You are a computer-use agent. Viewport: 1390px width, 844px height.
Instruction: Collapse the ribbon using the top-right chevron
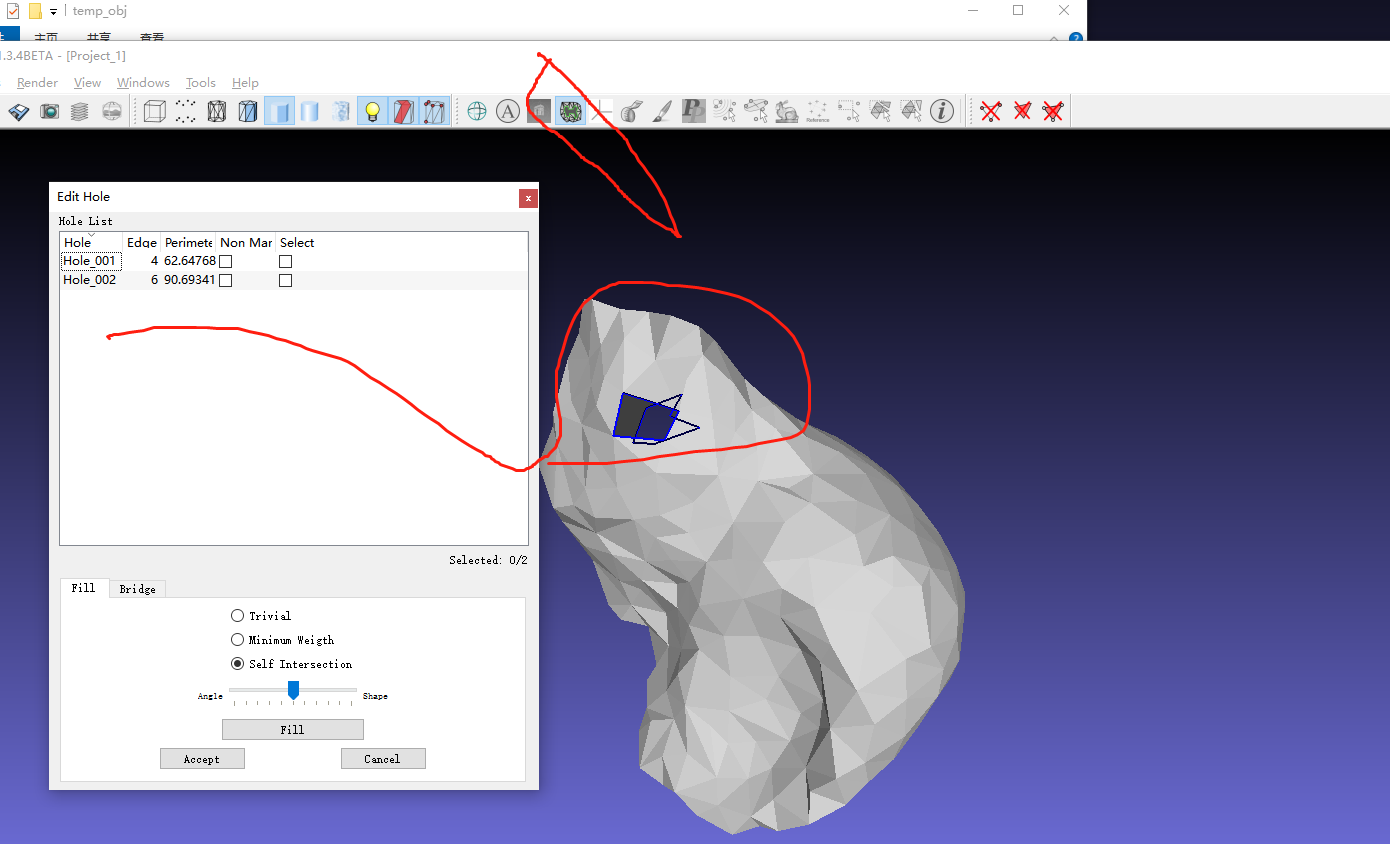(1055, 38)
